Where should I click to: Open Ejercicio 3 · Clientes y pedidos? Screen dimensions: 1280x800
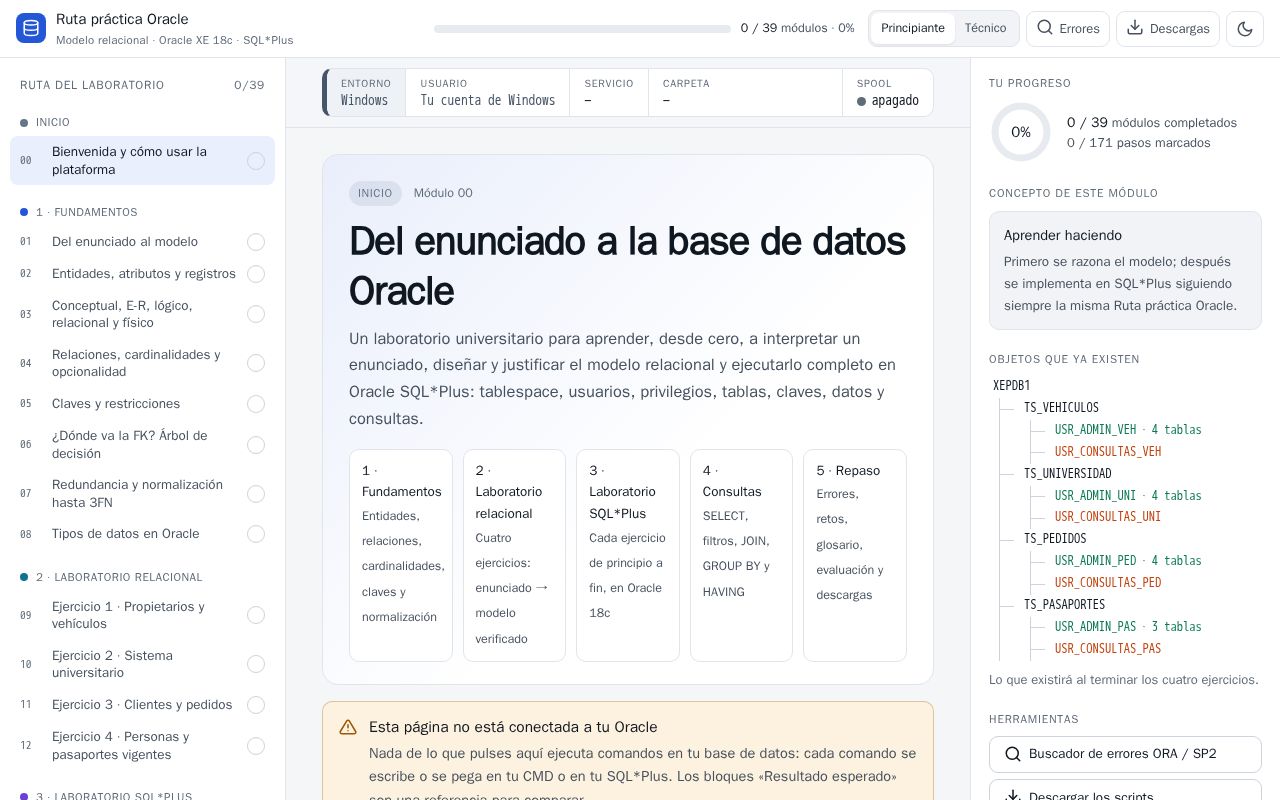tap(142, 705)
